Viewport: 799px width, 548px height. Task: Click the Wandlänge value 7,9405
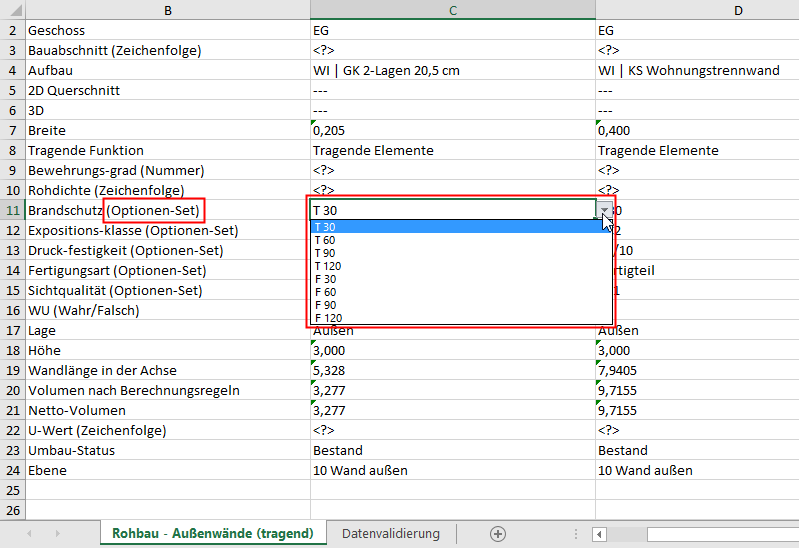697,371
